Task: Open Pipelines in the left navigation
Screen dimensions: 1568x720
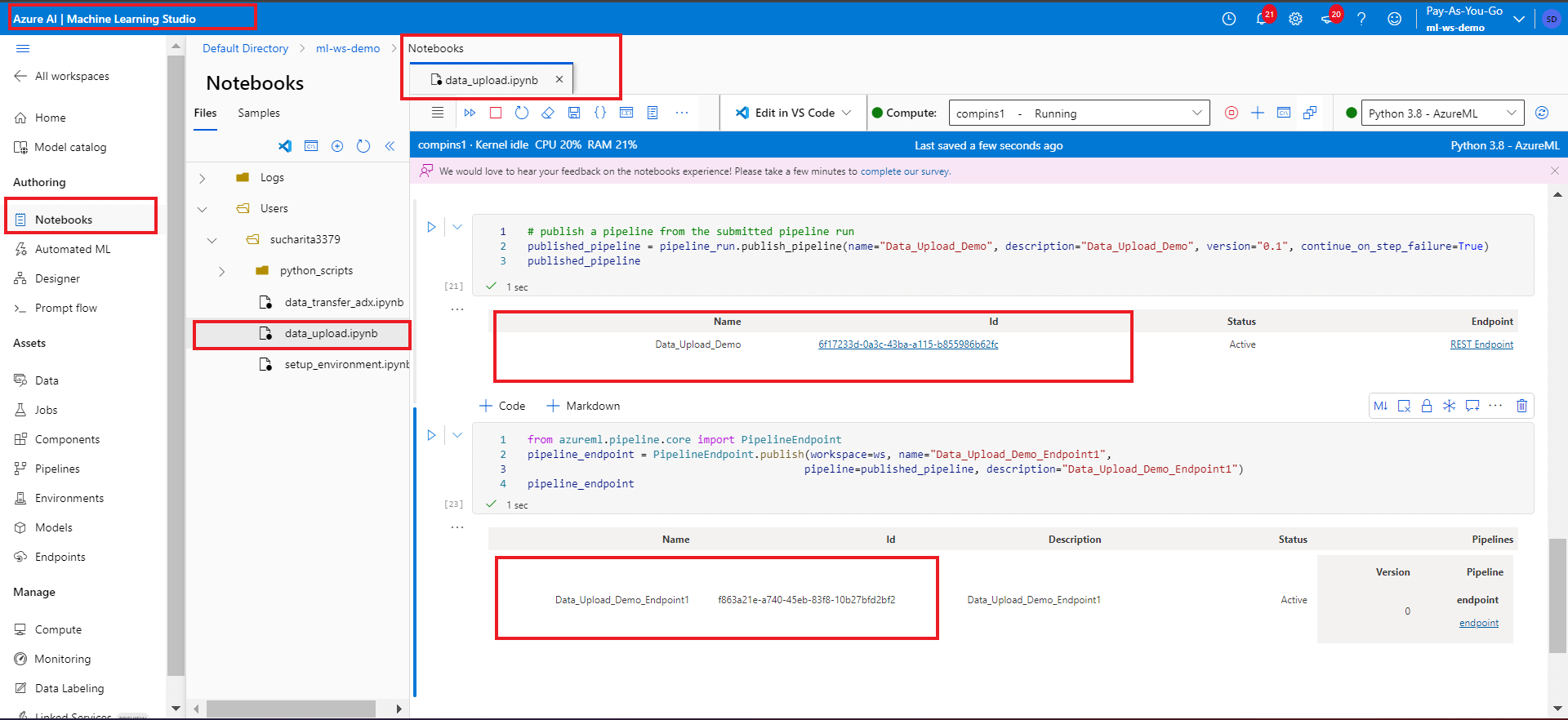Action: [x=57, y=469]
